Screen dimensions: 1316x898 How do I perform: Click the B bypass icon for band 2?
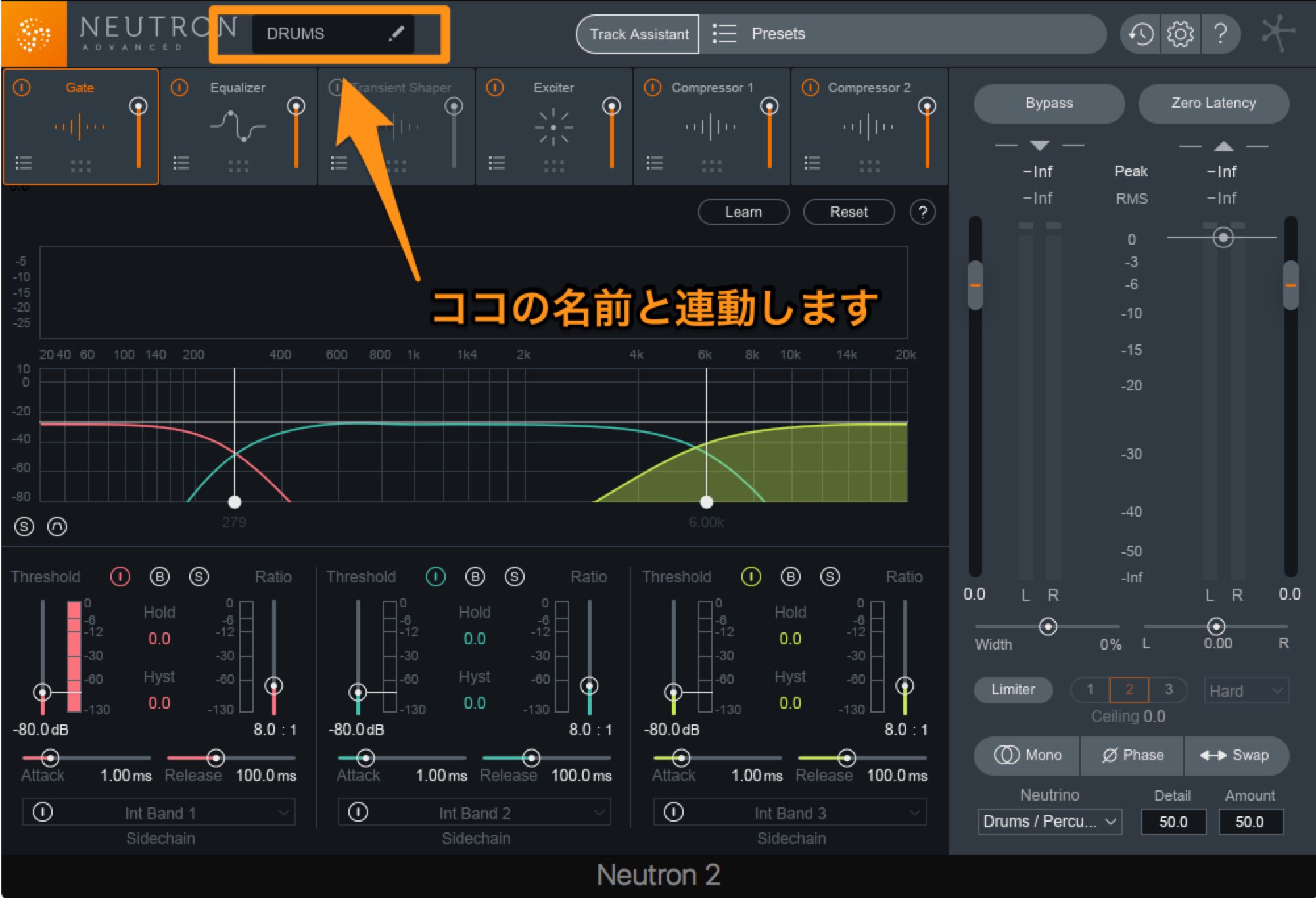coord(475,577)
